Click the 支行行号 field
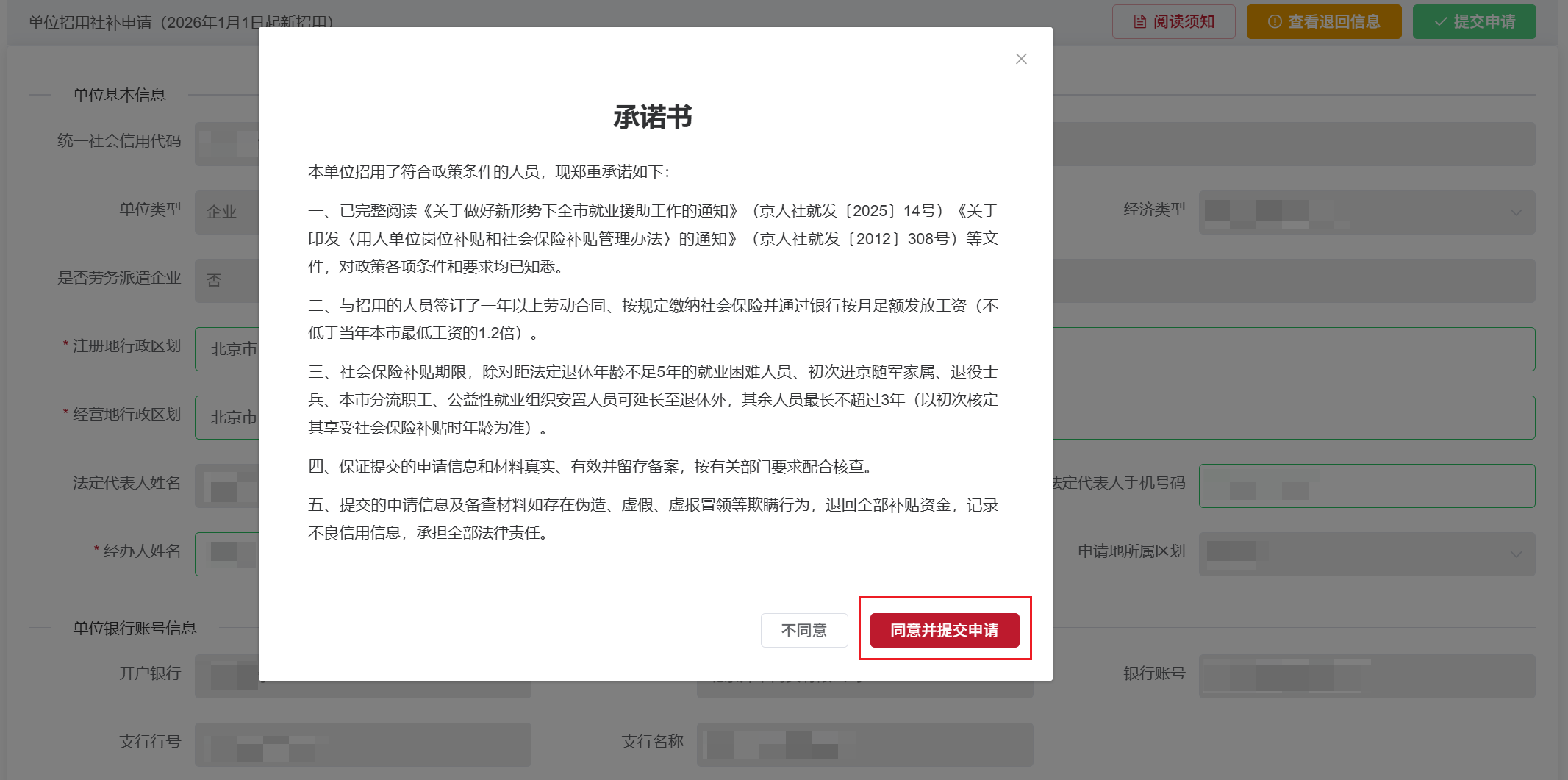The image size is (1568, 780). [363, 745]
